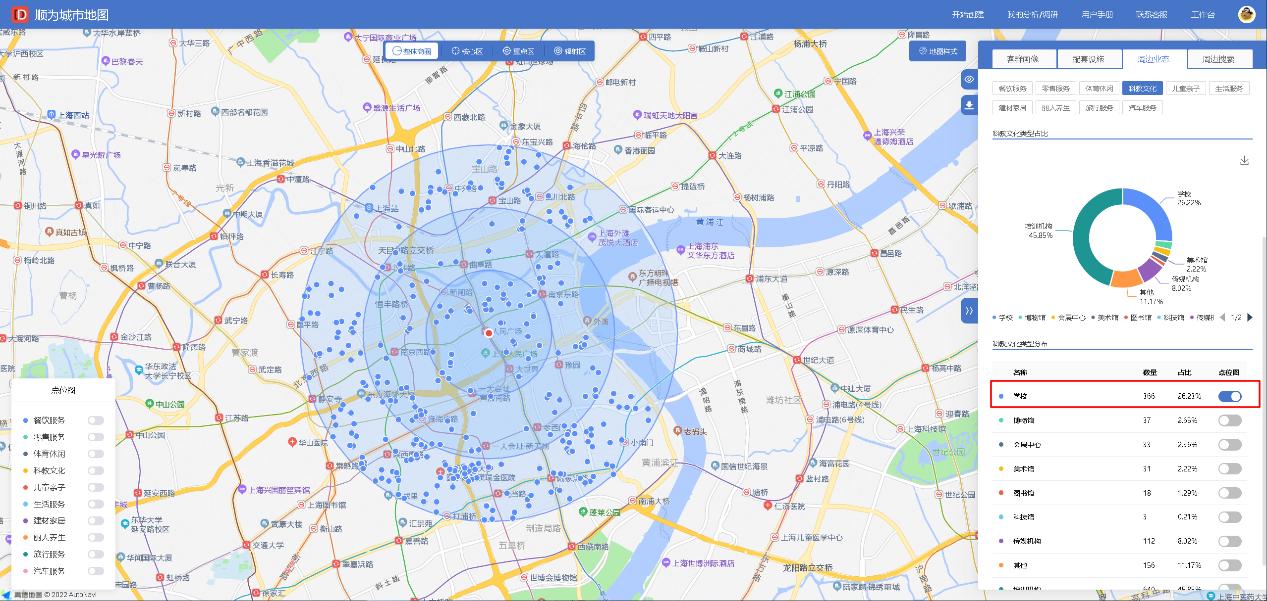Image resolution: width=1267 pixels, height=601 pixels.
Task: Click the download icon beside right panel
Action: coord(969,105)
